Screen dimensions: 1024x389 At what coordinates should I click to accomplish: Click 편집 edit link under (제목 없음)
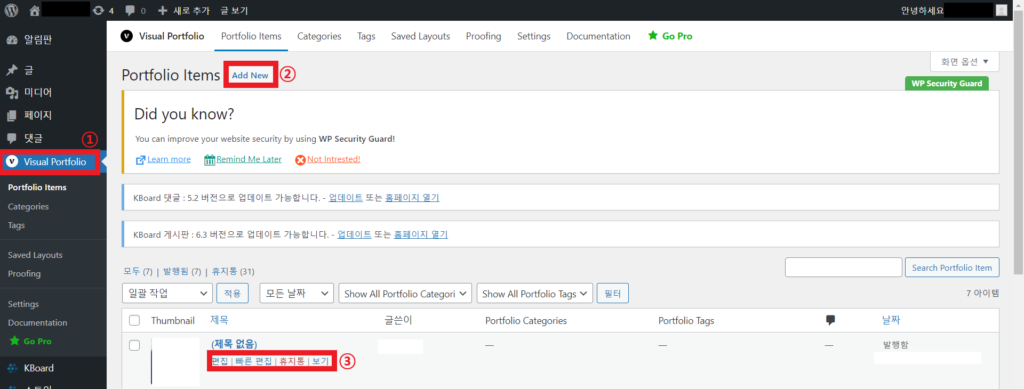coord(219,361)
